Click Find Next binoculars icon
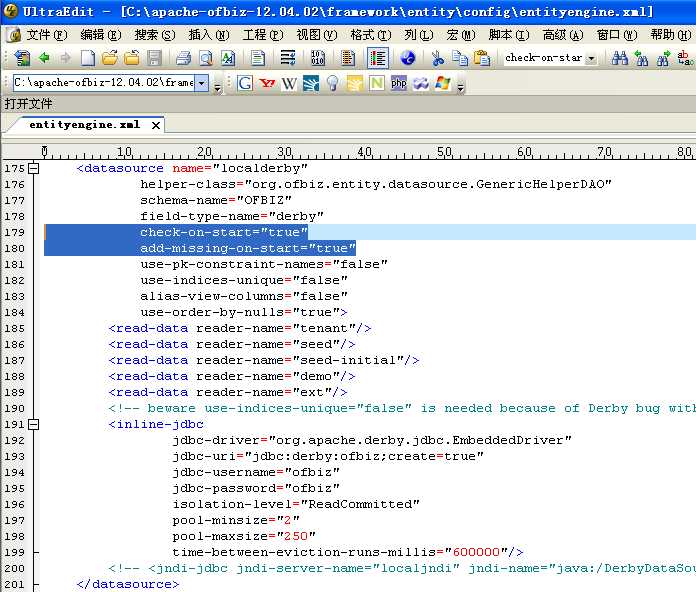Image resolution: width=696 pixels, height=592 pixels. [663, 58]
